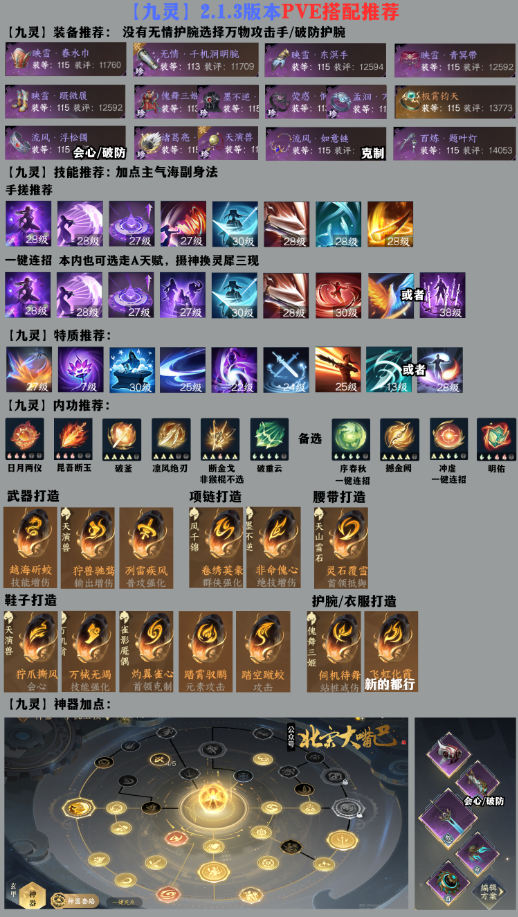Image resolution: width=518 pixels, height=917 pixels.
Task: Click the 日月两仪 inner skill icon
Action: tap(25, 439)
